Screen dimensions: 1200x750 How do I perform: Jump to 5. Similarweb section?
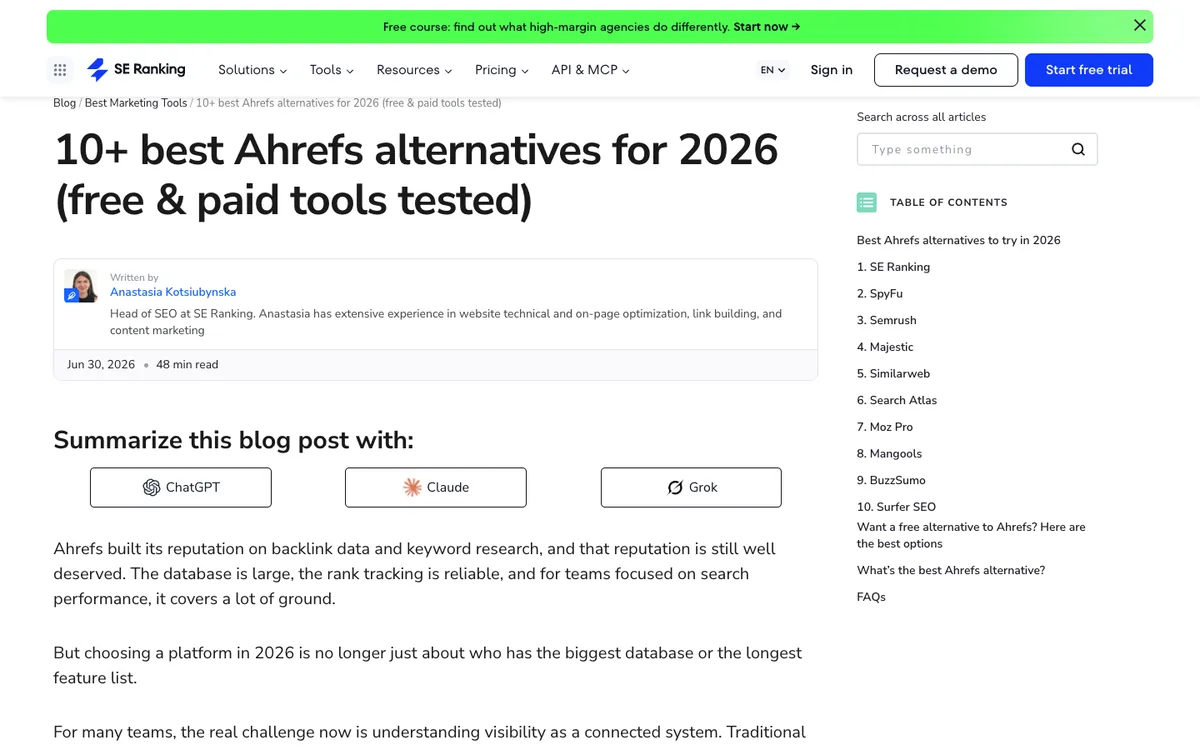[x=893, y=374]
